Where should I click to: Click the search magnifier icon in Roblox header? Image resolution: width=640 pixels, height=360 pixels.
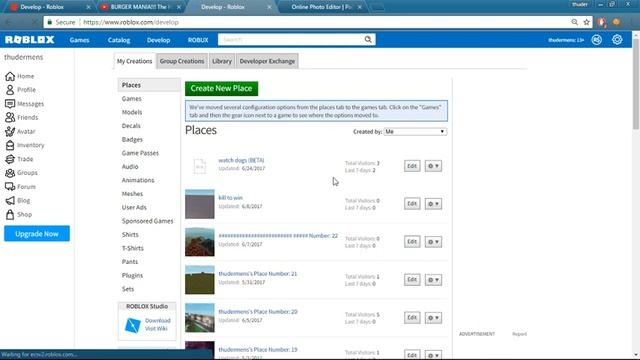pyautogui.click(x=368, y=40)
